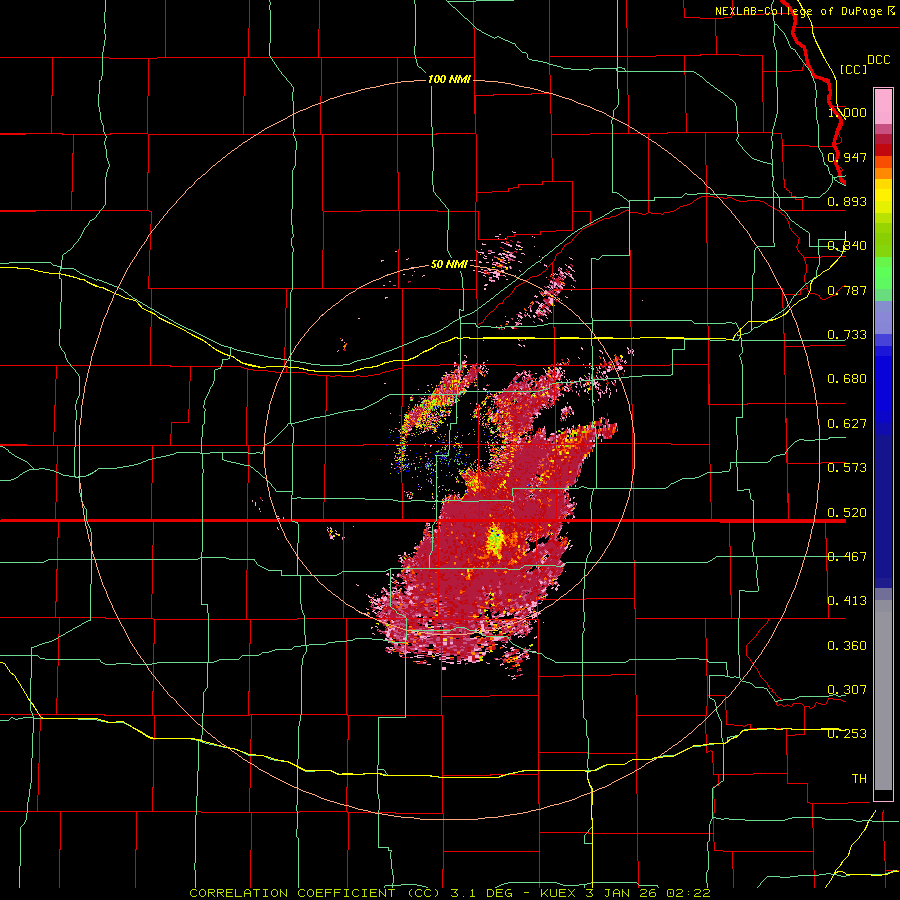Screen dimensions: 900x900
Task: Select the 0.467 scale value
Action: click(x=847, y=557)
